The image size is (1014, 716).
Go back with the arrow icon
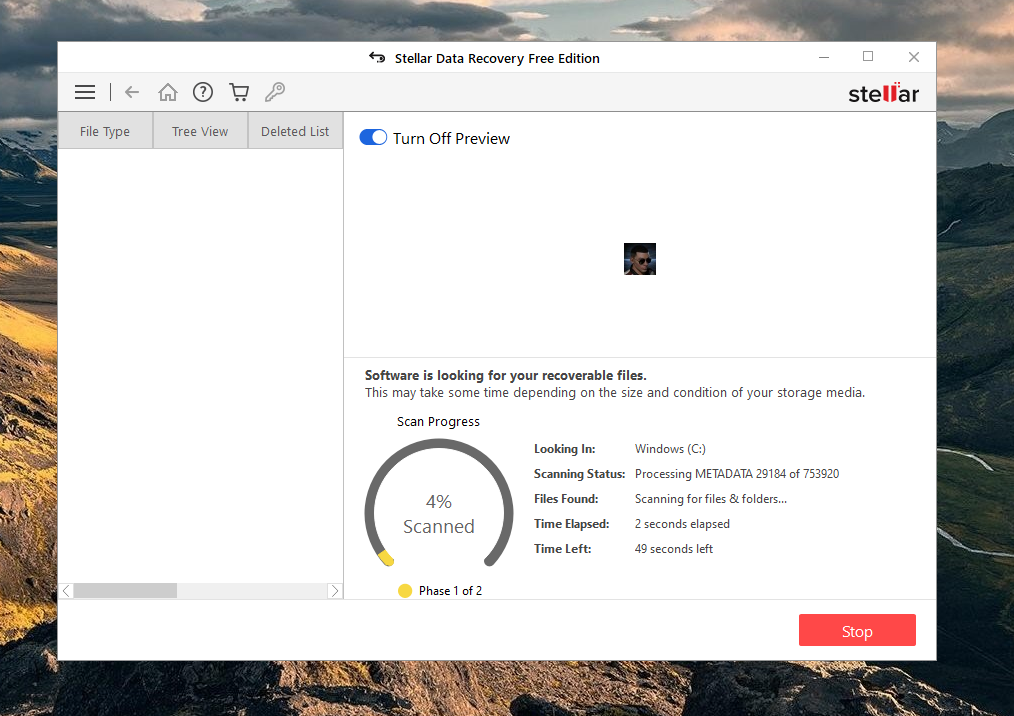tap(132, 92)
